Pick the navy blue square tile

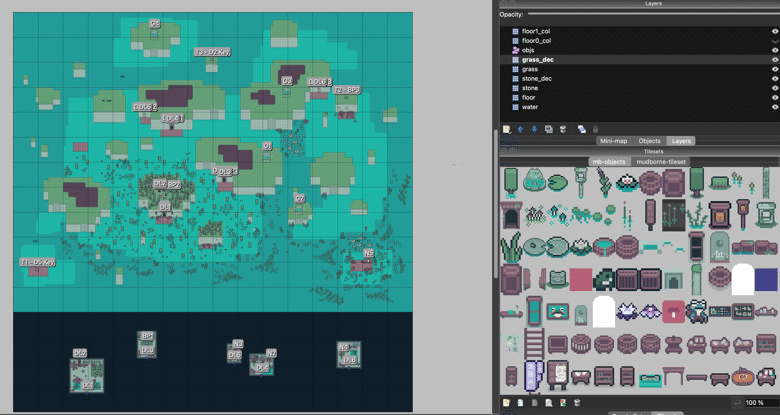766,280
